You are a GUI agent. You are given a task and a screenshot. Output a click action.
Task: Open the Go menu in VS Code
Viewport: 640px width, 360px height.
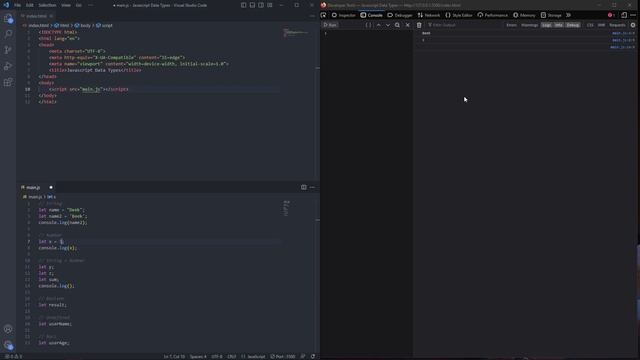tap(79, 5)
